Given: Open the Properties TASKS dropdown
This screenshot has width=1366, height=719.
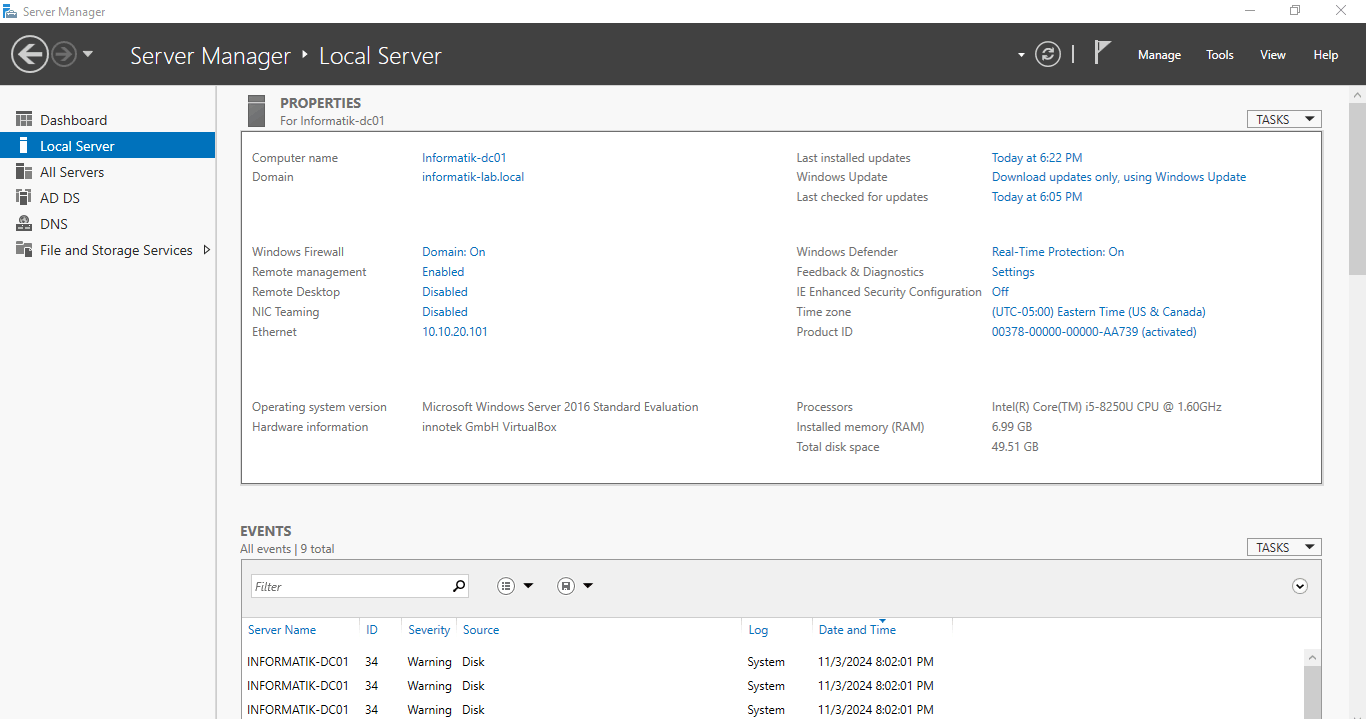Looking at the screenshot, I should [1284, 119].
